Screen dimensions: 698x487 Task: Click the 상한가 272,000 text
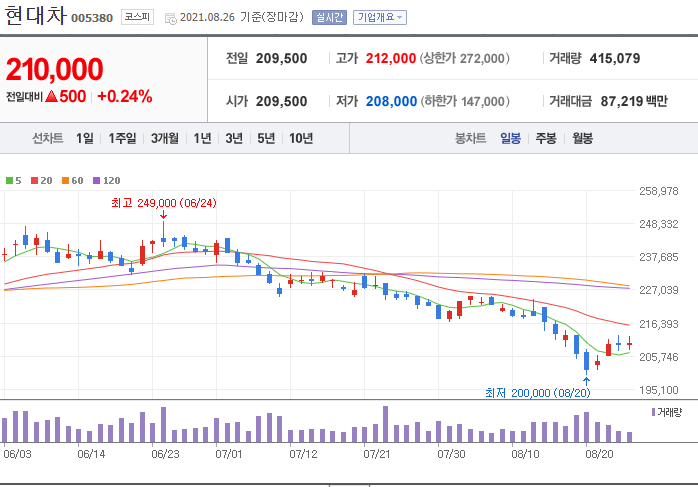click(464, 58)
